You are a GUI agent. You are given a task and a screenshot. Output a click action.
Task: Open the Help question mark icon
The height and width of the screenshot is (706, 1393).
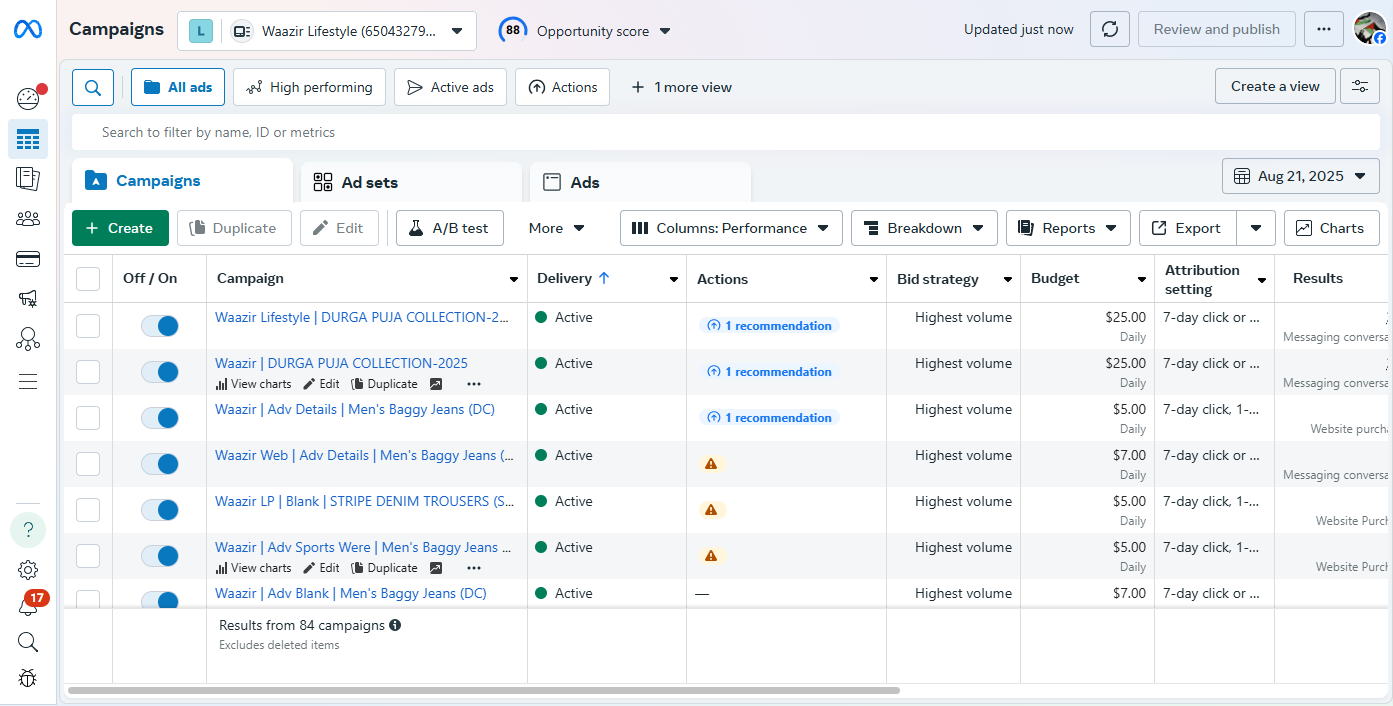[x=28, y=530]
